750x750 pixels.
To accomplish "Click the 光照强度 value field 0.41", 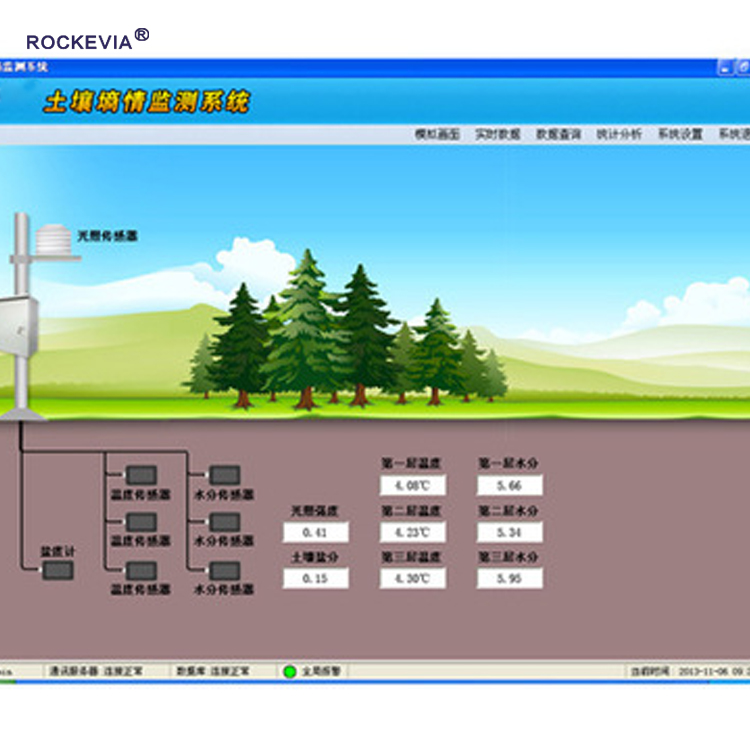I will pos(316,532).
